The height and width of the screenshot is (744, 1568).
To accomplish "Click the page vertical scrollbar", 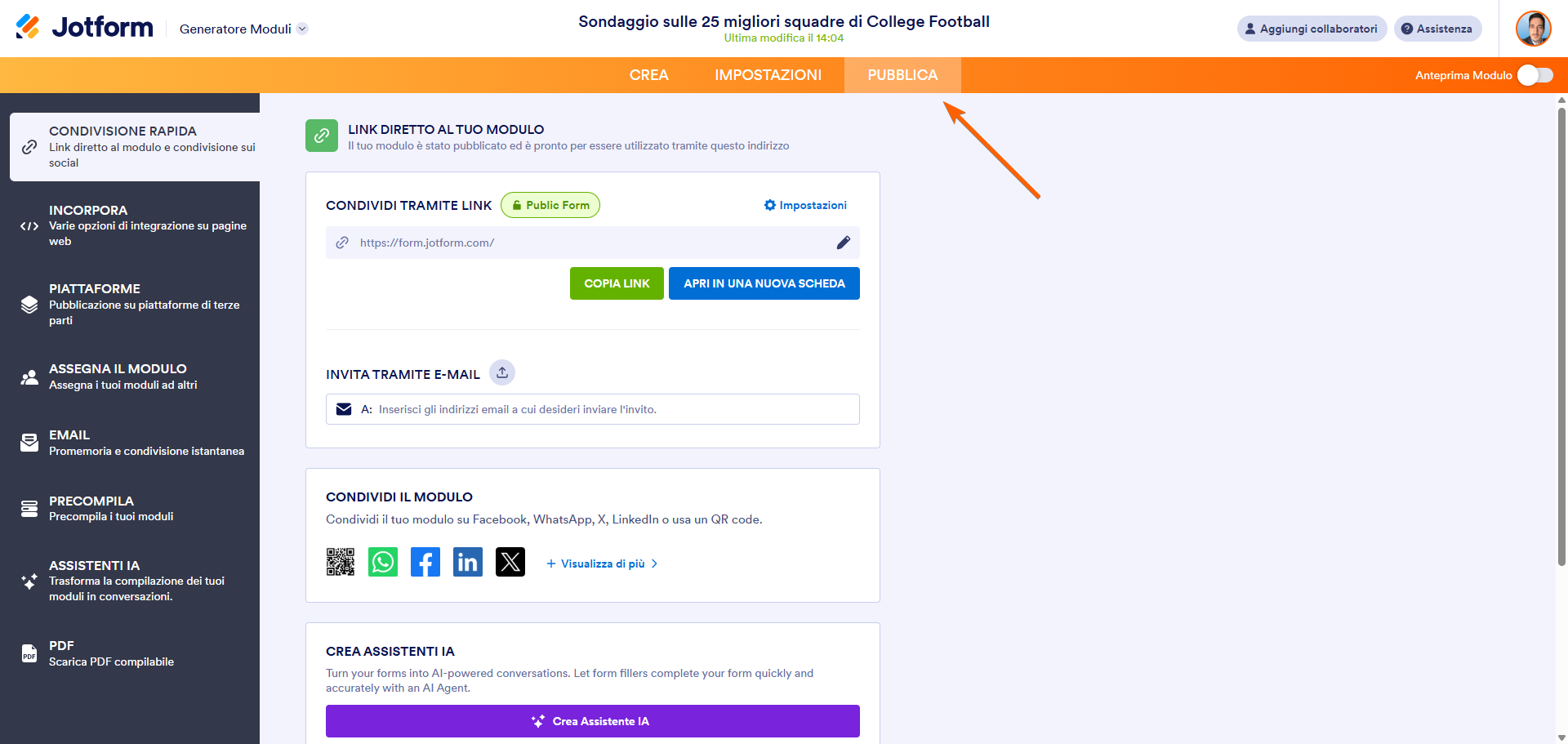I will 1561,337.
